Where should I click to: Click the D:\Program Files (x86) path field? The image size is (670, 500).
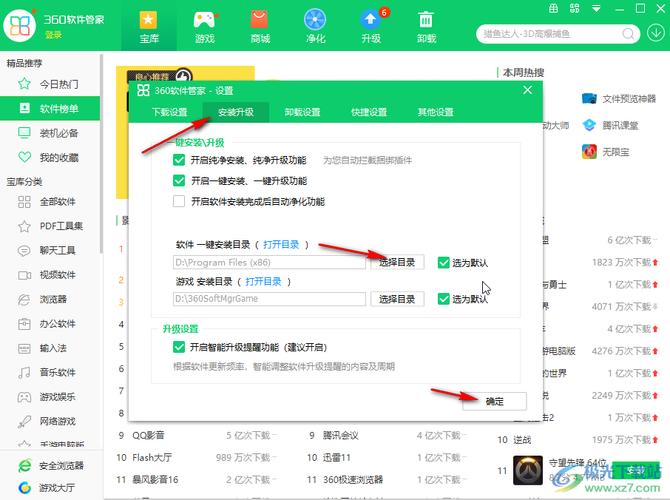pyautogui.click(x=269, y=262)
